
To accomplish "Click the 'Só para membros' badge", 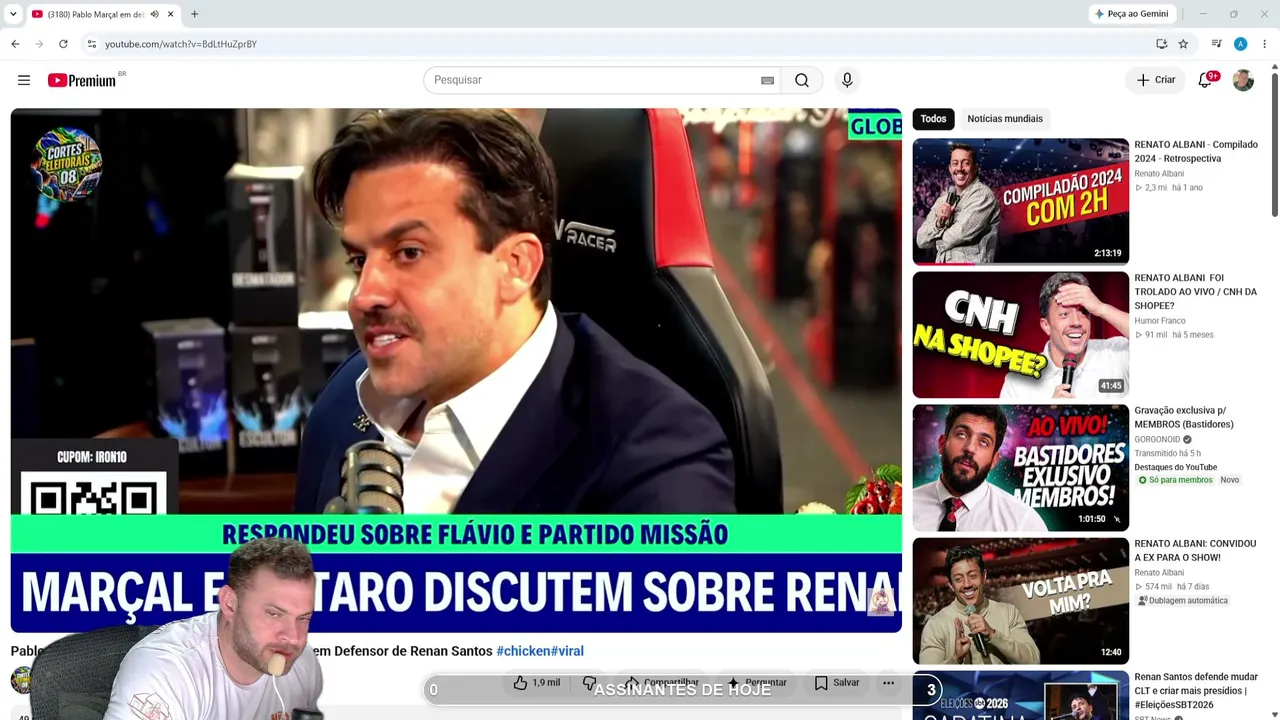I will (1175, 480).
